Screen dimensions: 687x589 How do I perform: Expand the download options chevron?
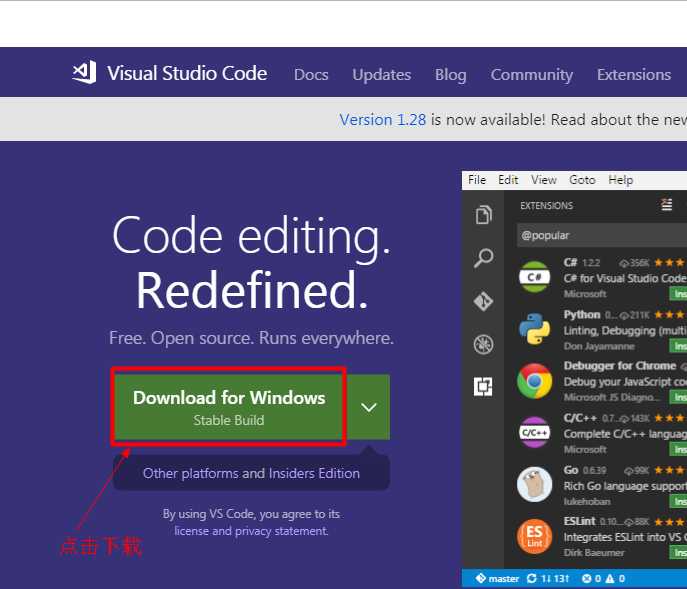[368, 407]
